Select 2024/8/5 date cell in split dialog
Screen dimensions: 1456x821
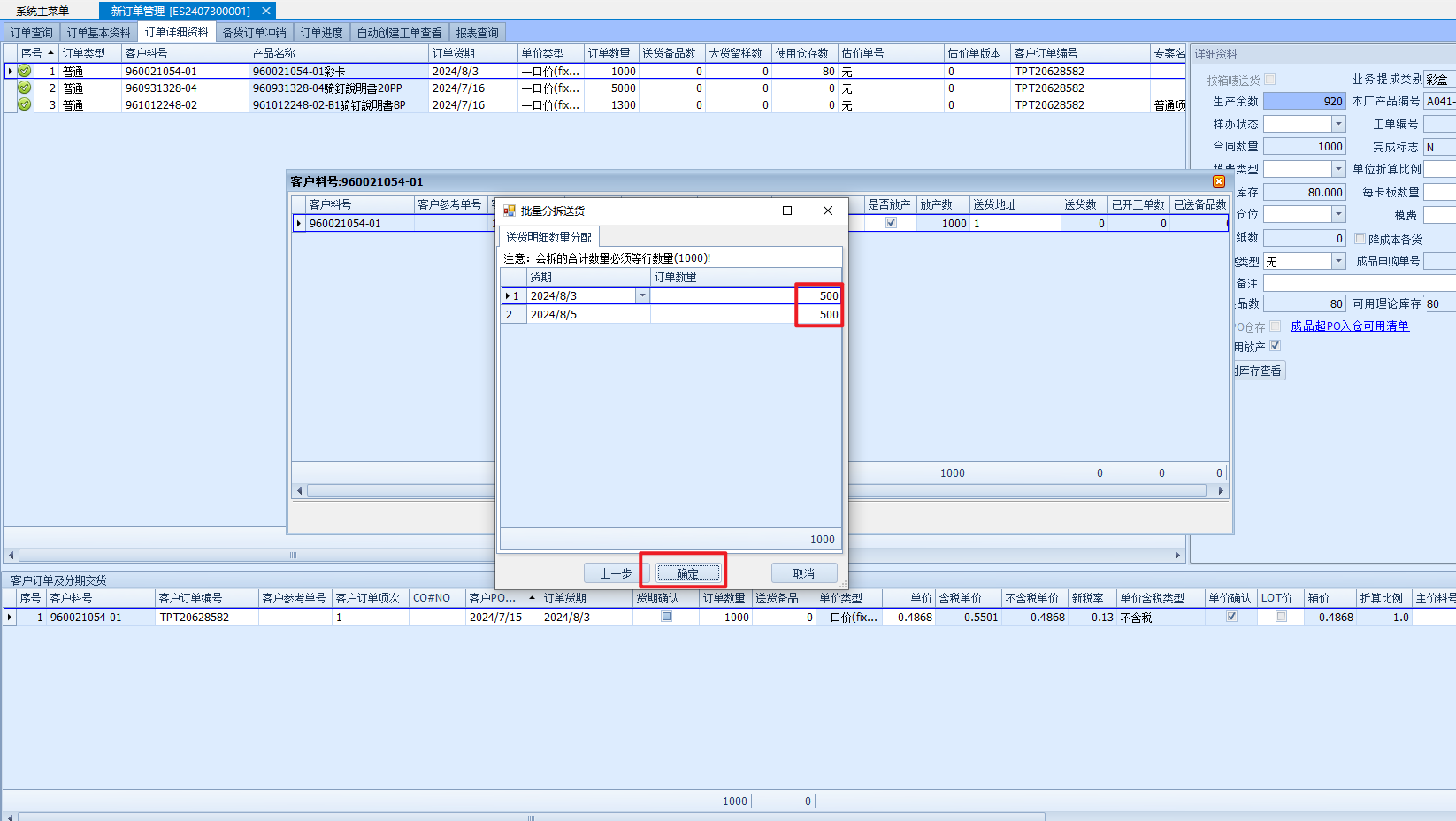point(588,314)
